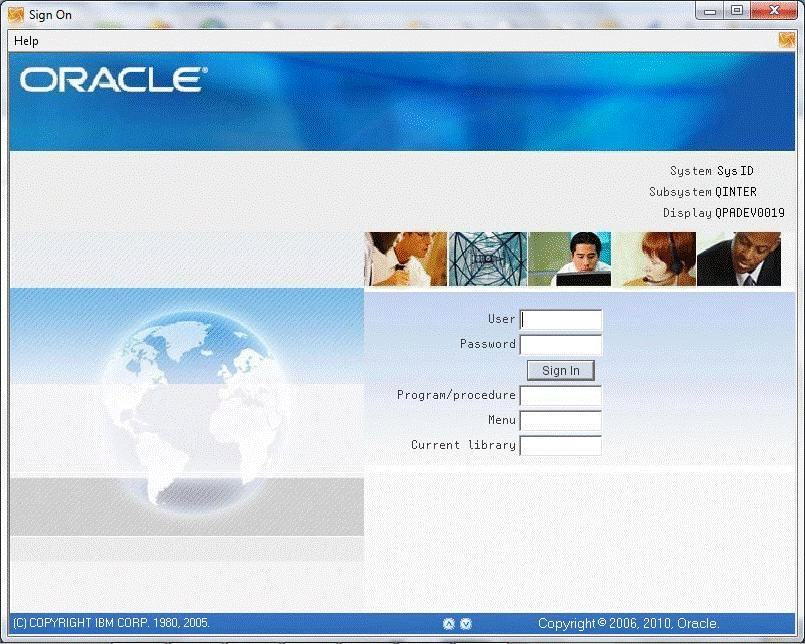The height and width of the screenshot is (644, 805).
Task: Click the Oracle copyright text in footer
Action: [x=628, y=623]
